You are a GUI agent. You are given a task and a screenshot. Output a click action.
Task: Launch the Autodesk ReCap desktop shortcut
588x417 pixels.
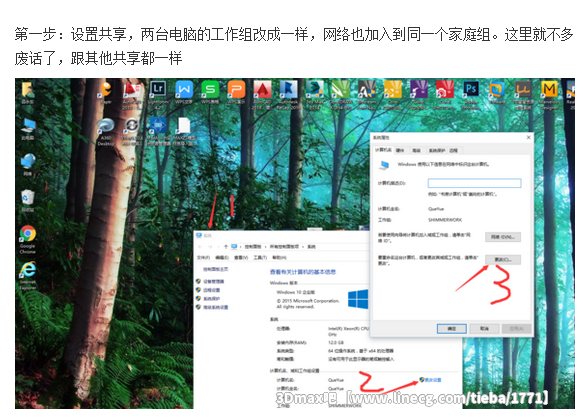tap(288, 94)
